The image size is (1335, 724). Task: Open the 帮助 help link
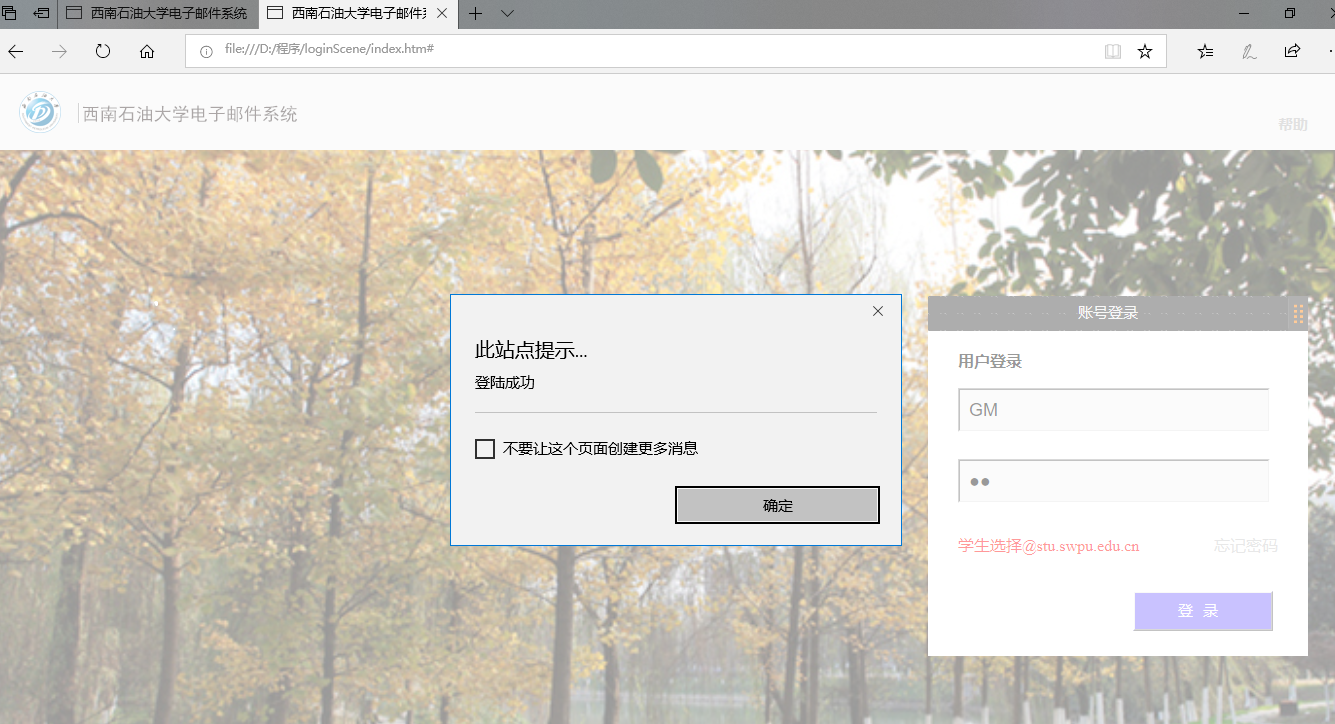[x=1292, y=125]
